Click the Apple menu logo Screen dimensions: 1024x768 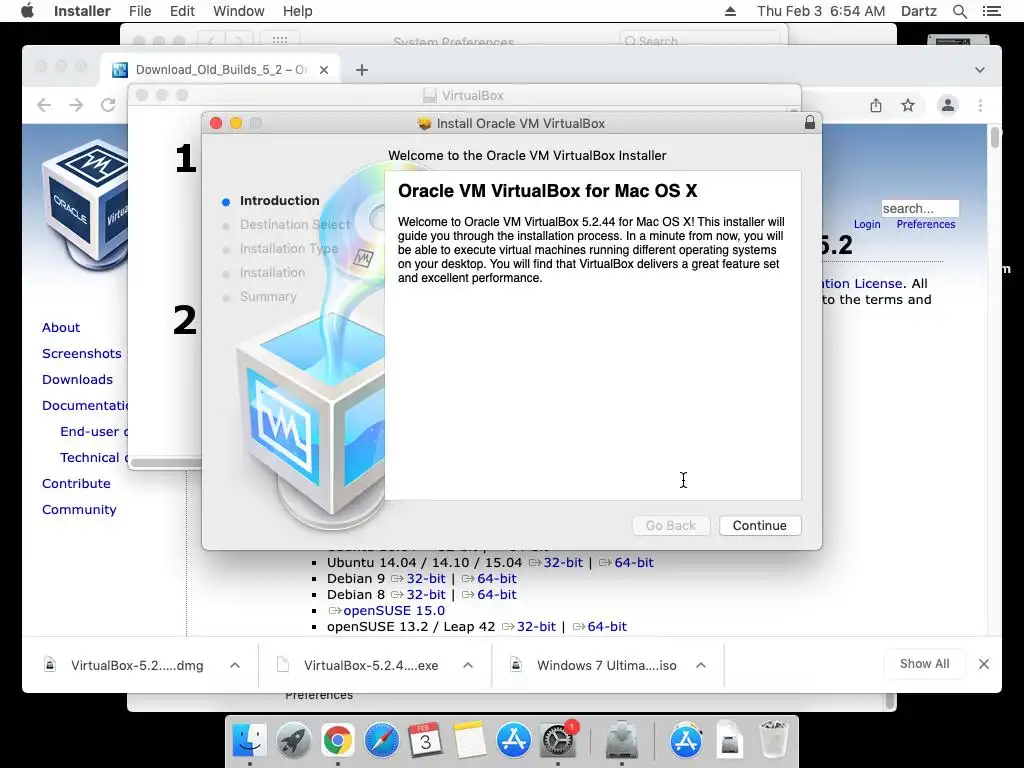click(27, 11)
